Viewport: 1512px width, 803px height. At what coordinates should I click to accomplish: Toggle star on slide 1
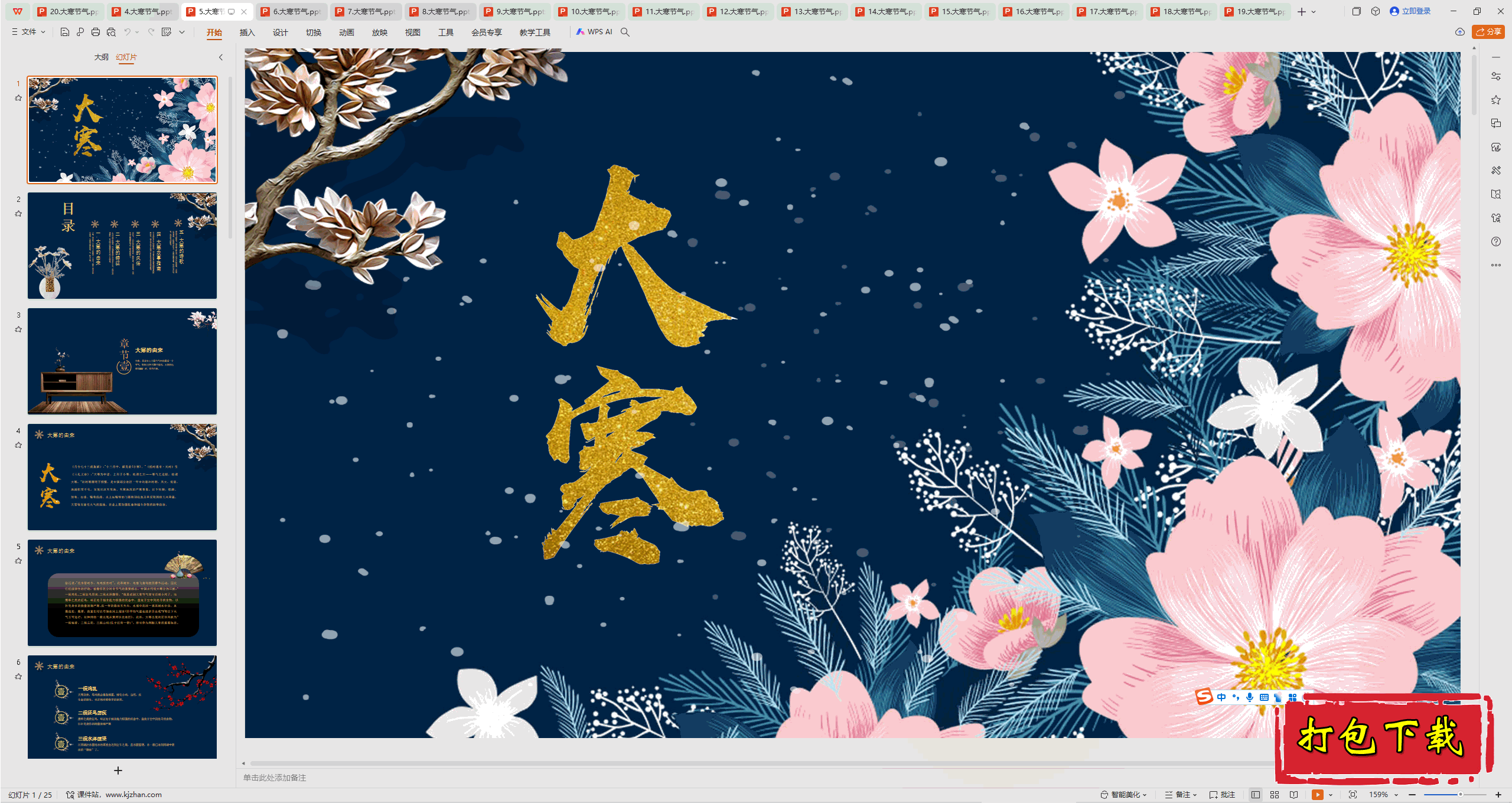click(18, 98)
